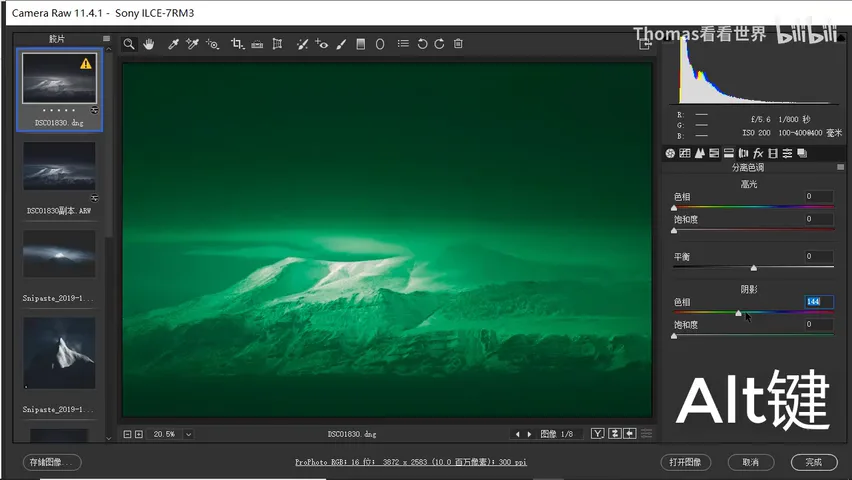The width and height of the screenshot is (852, 480).
Task: Open the Effects fx panel tab
Action: pos(758,153)
